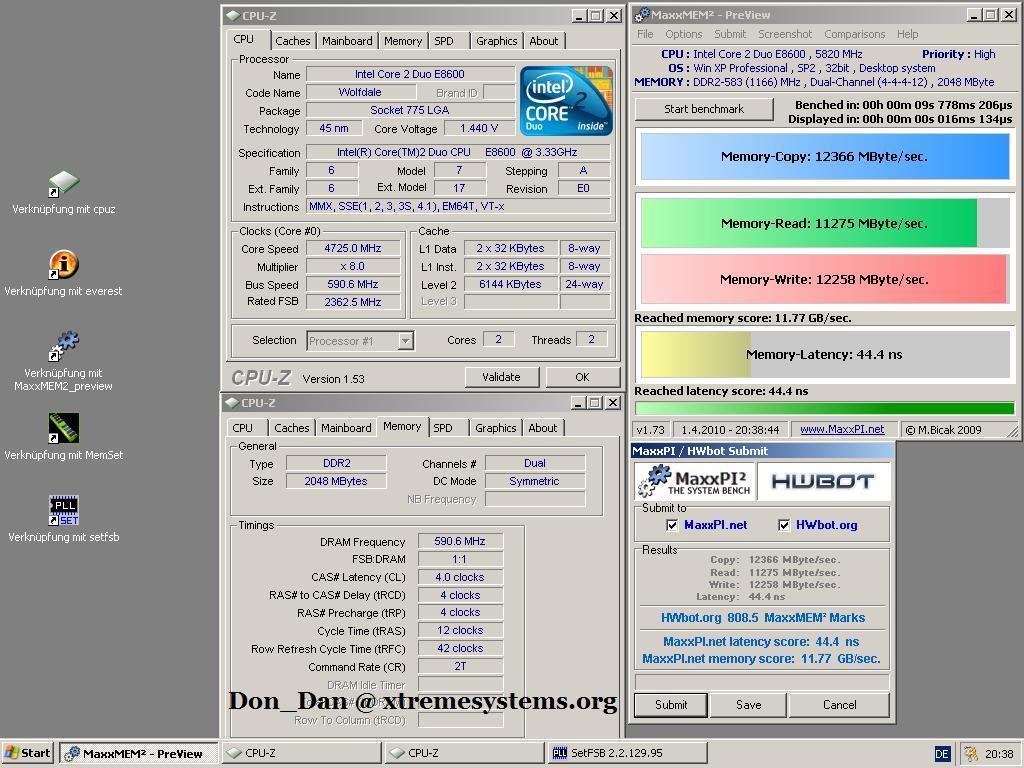Switch to Memory tab in top CPU-Z

pyautogui.click(x=402, y=40)
